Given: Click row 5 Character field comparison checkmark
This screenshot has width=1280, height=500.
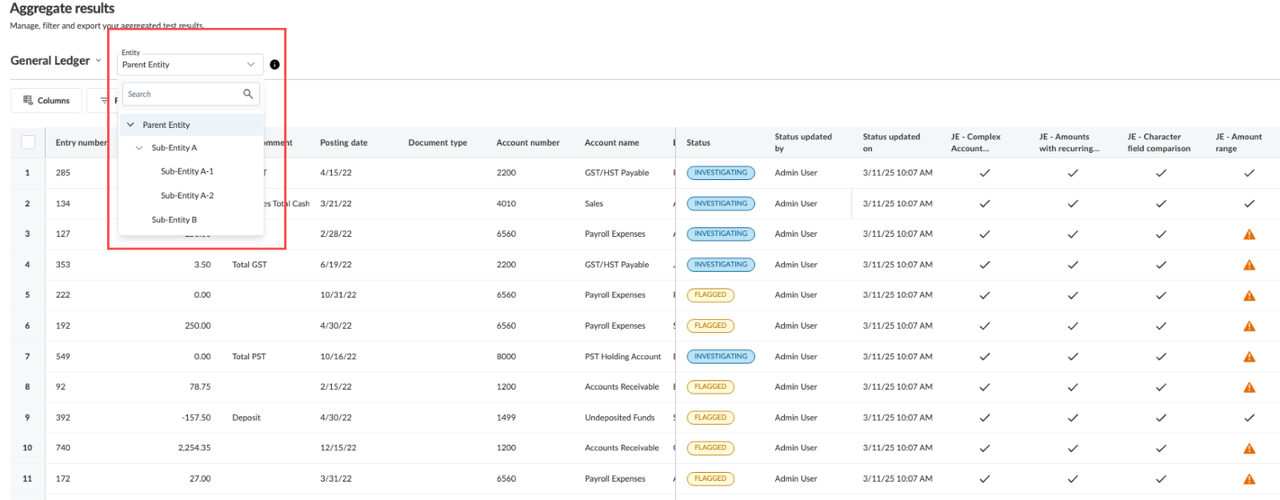Looking at the screenshot, I should coord(1160,296).
